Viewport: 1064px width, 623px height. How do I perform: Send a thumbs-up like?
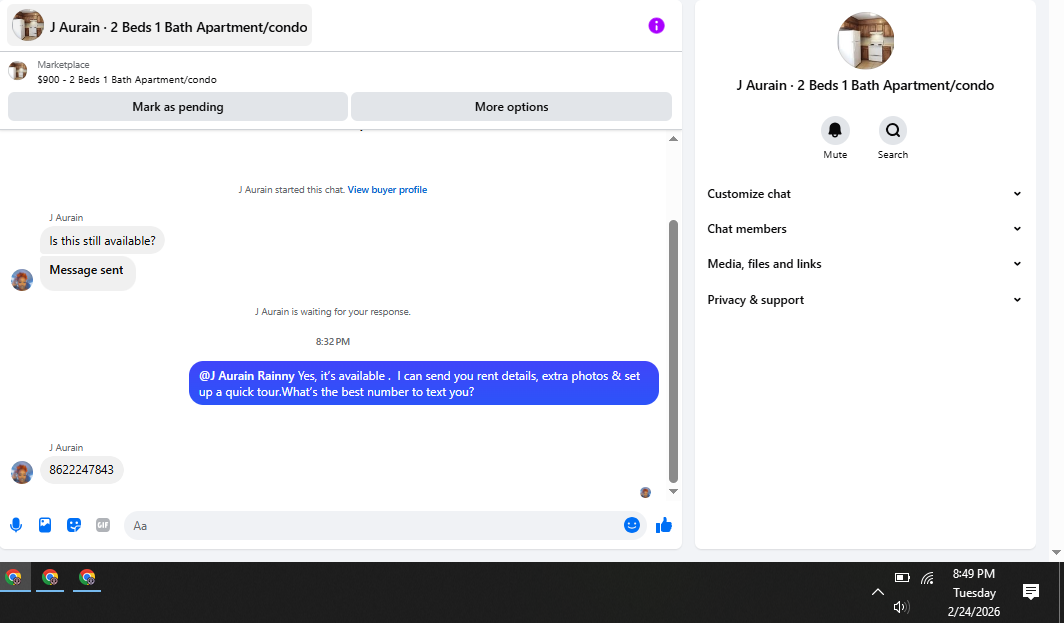(x=664, y=525)
